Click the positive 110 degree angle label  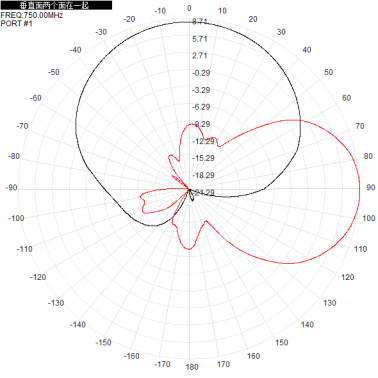(360, 249)
